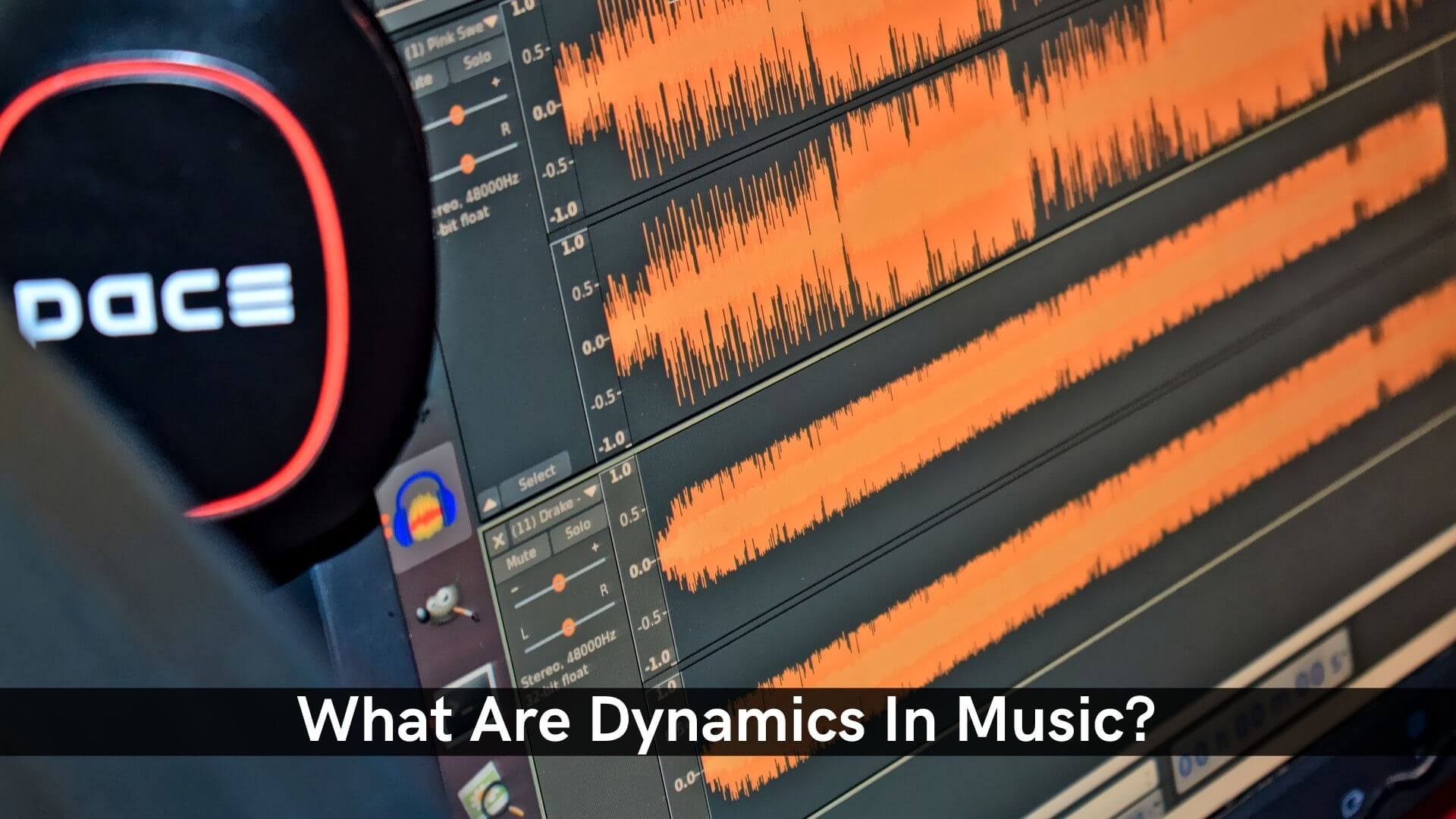Click the Pink Swe pan slider thumb

467,163
